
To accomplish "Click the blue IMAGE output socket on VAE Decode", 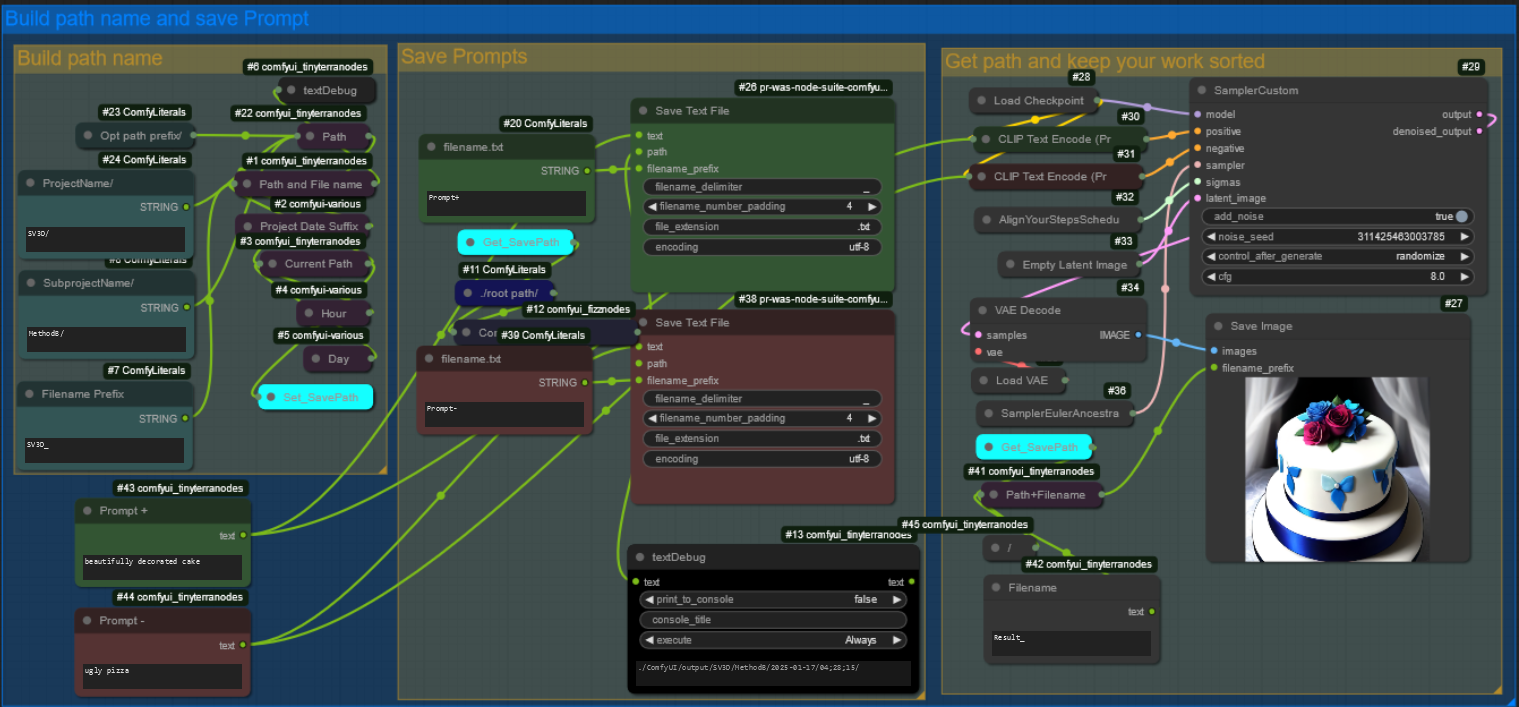I will (x=1139, y=336).
